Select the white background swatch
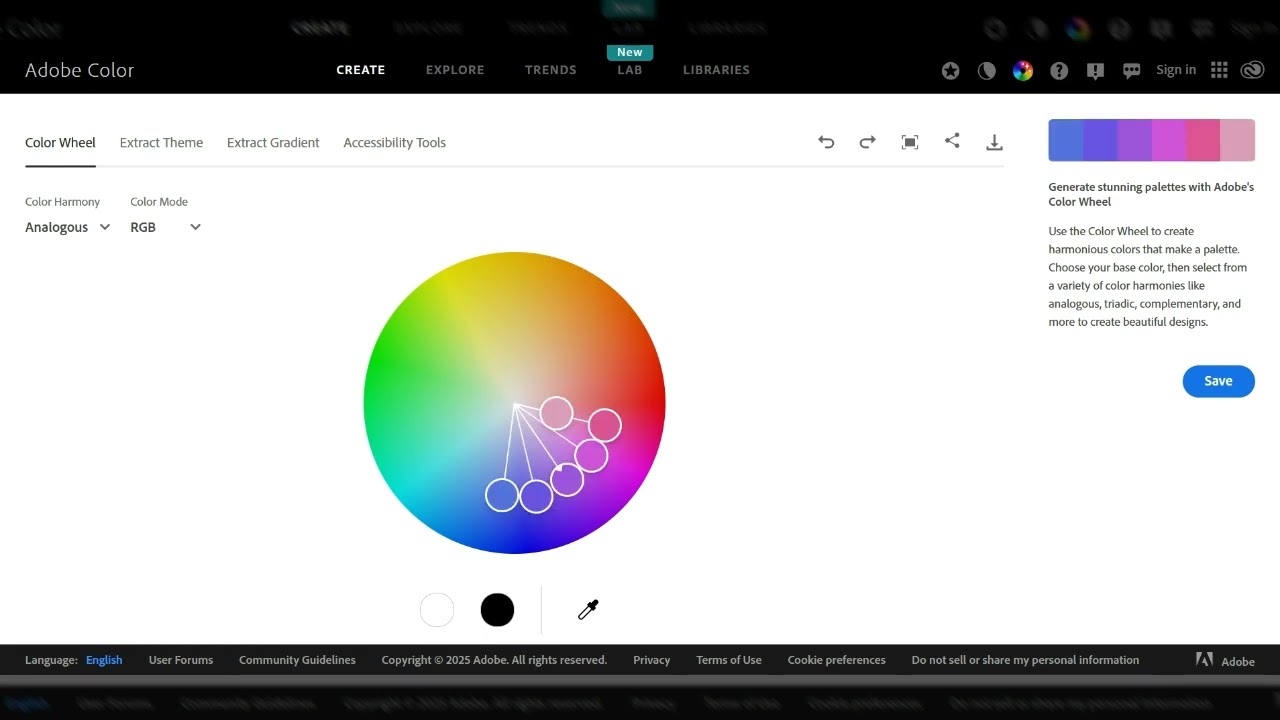The width and height of the screenshot is (1280, 720). pos(437,610)
